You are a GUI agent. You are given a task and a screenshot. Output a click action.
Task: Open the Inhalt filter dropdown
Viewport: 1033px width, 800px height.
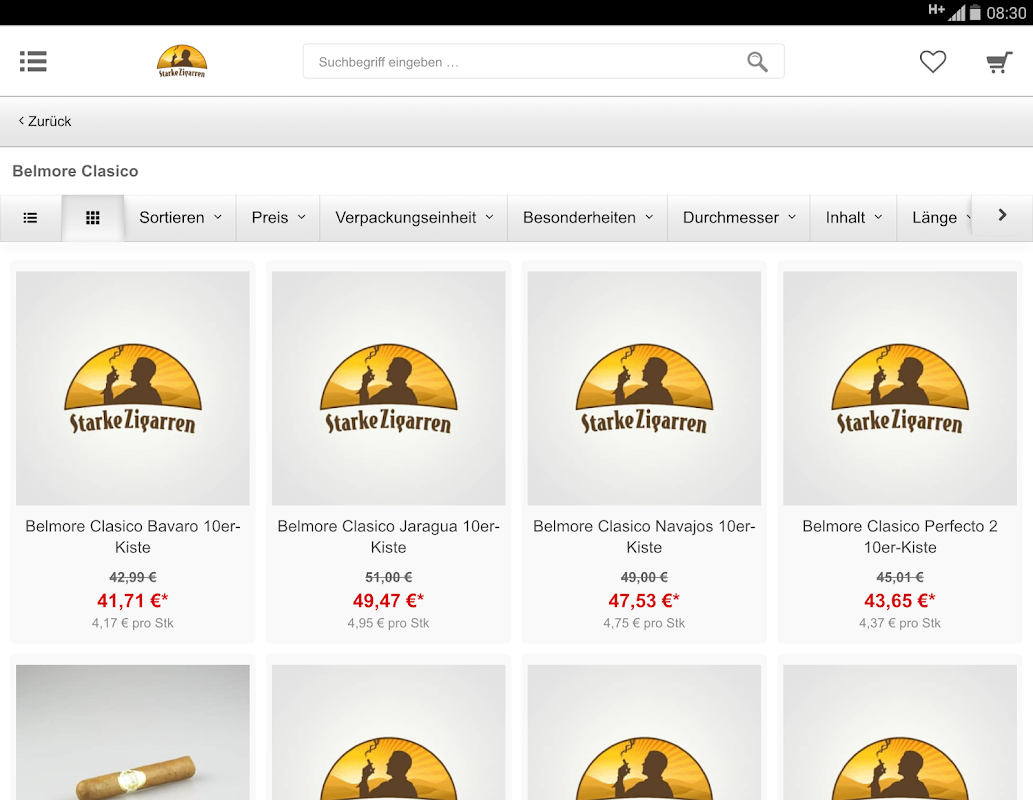click(854, 217)
